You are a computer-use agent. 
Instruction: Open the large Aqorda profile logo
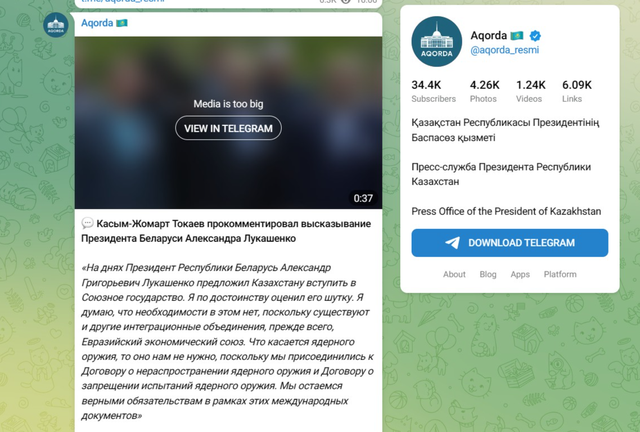437,42
